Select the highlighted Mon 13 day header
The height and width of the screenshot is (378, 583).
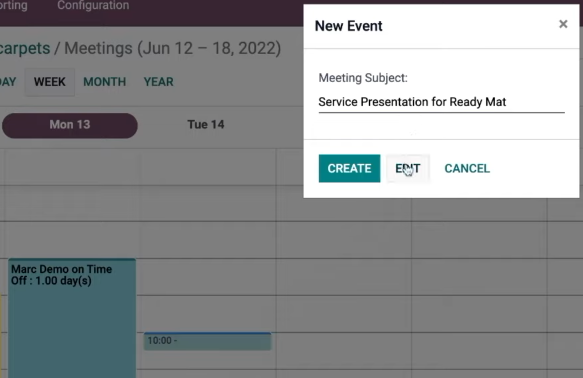point(70,125)
